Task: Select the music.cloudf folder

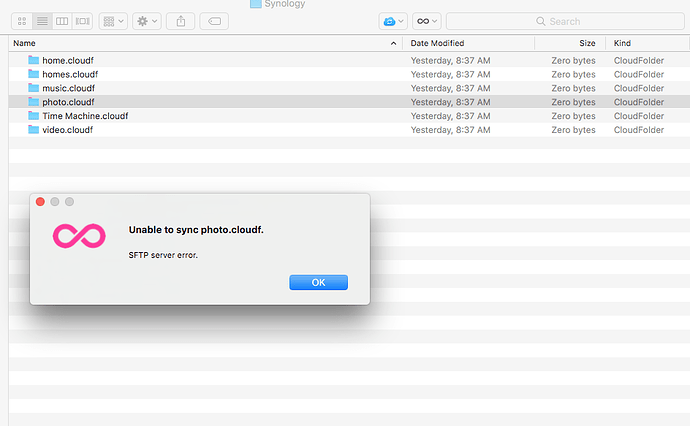Action: tap(69, 88)
